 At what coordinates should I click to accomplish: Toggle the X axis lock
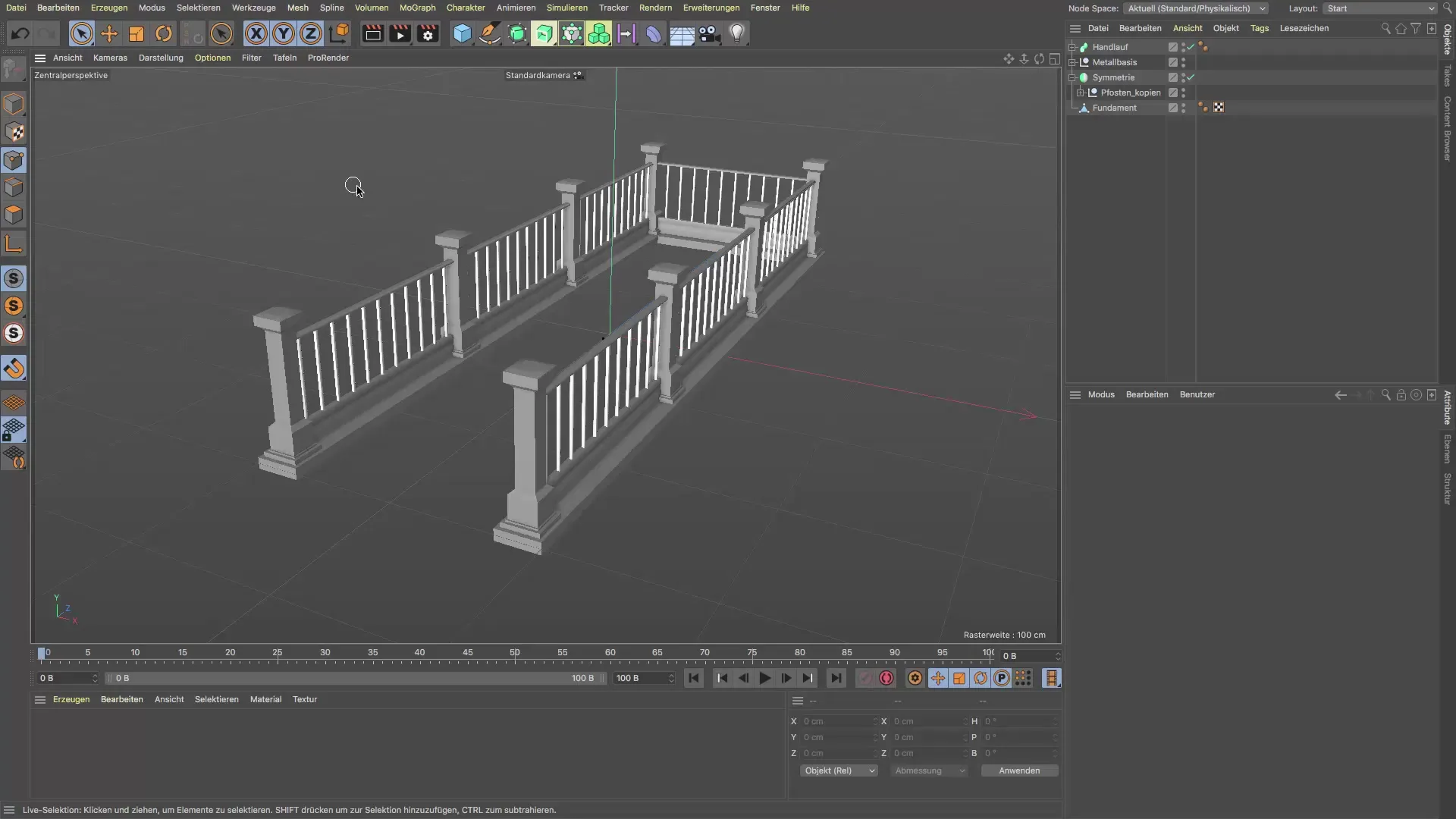[x=256, y=33]
